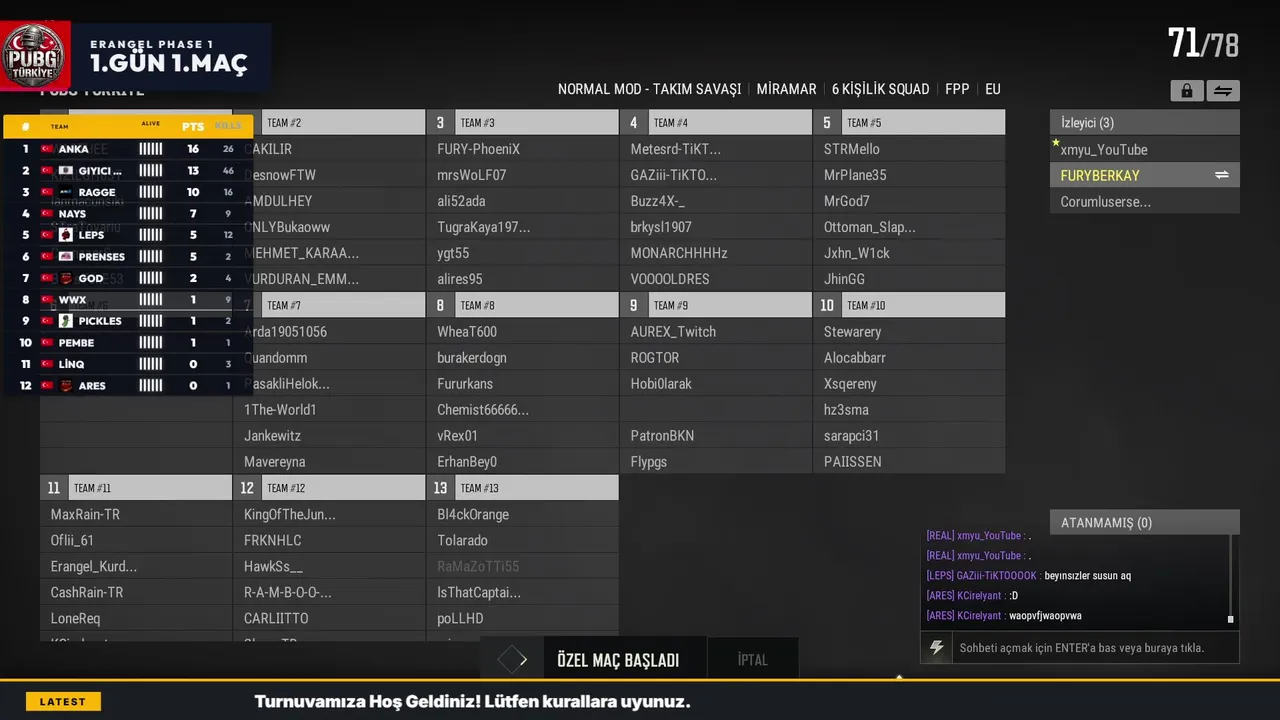Click the alive bars on ANKA row
1280x720 pixels.
pyautogui.click(x=150, y=149)
